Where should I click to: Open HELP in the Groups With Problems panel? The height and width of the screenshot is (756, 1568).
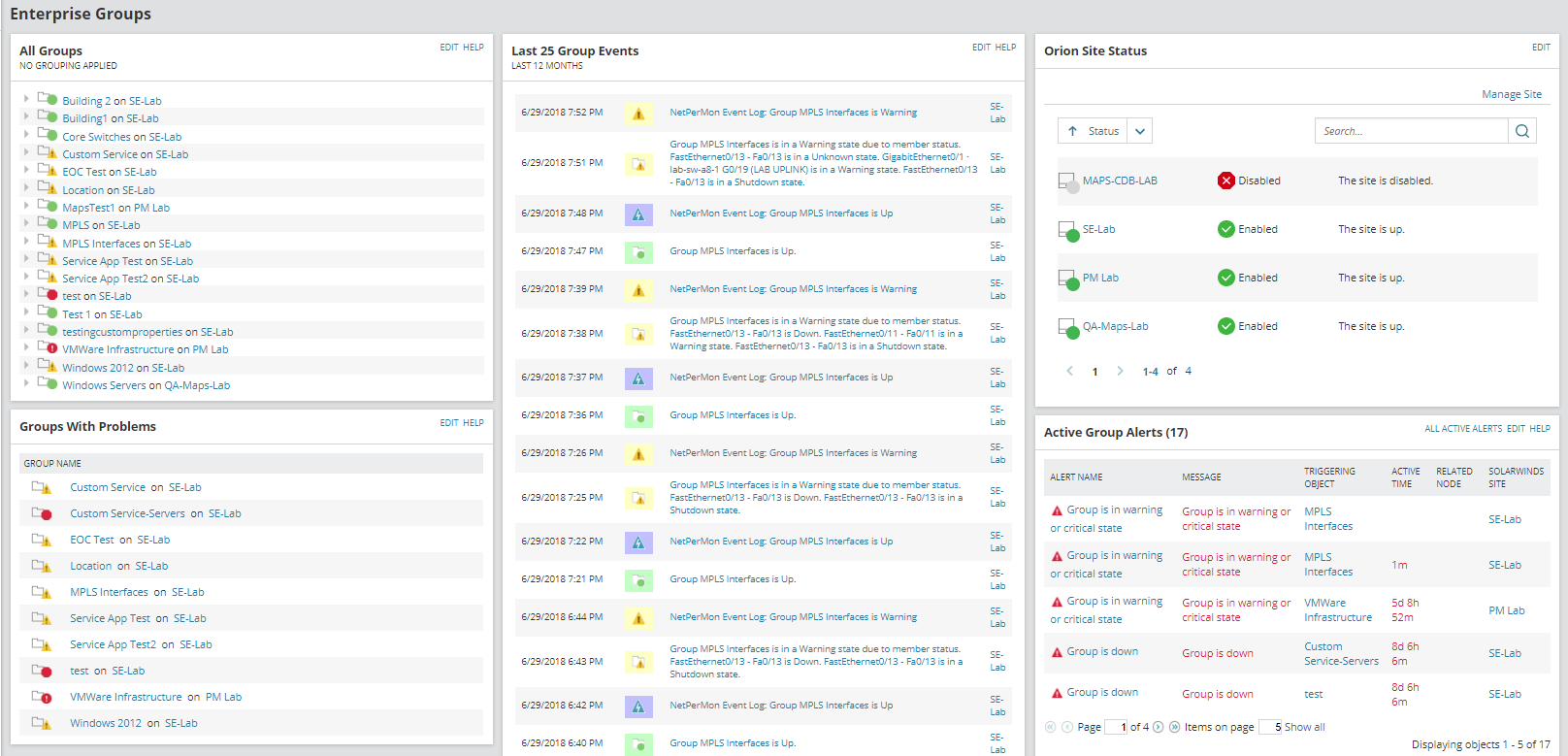474,423
